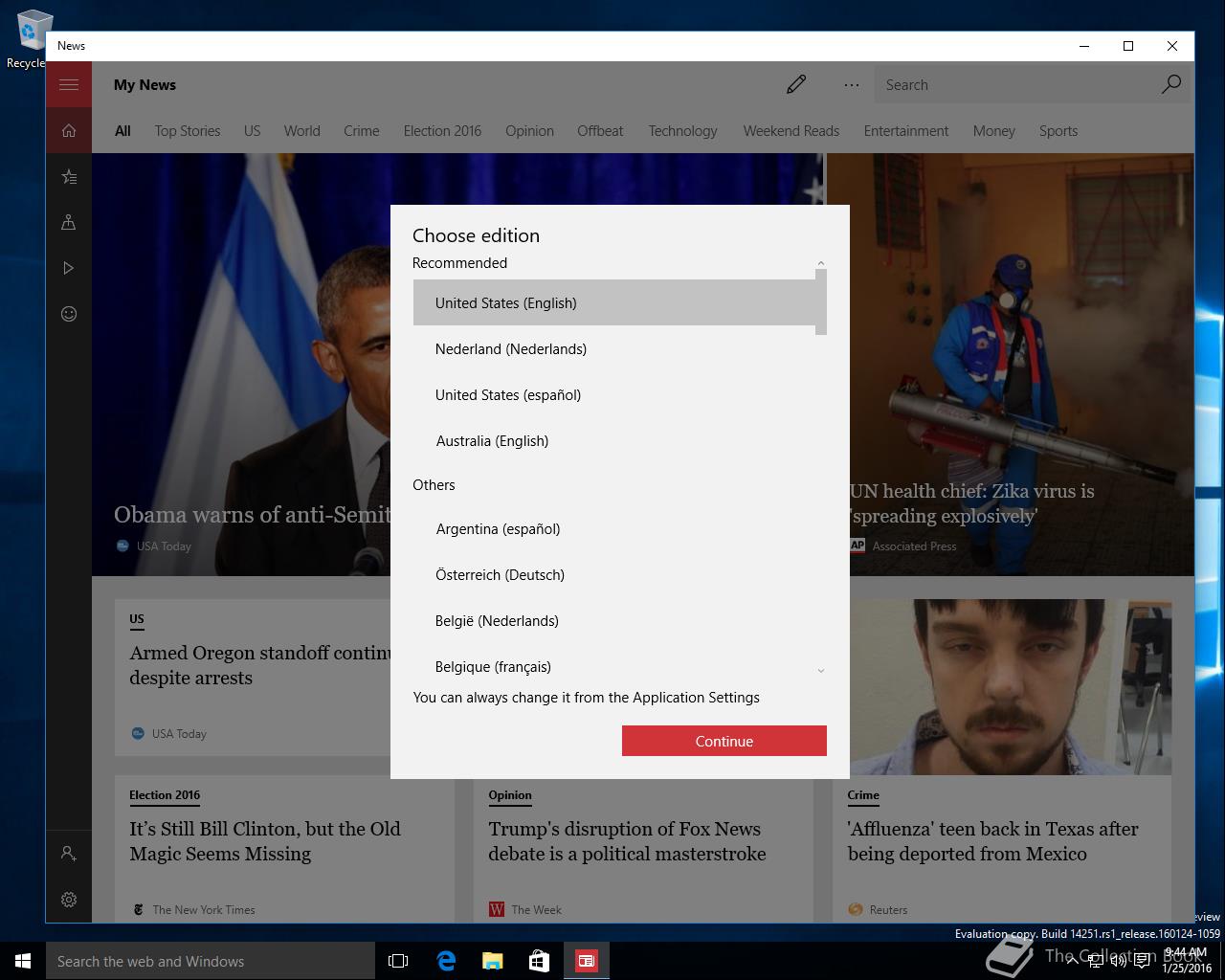Open the Crime tab
This screenshot has width=1225, height=980.
pyautogui.click(x=362, y=131)
